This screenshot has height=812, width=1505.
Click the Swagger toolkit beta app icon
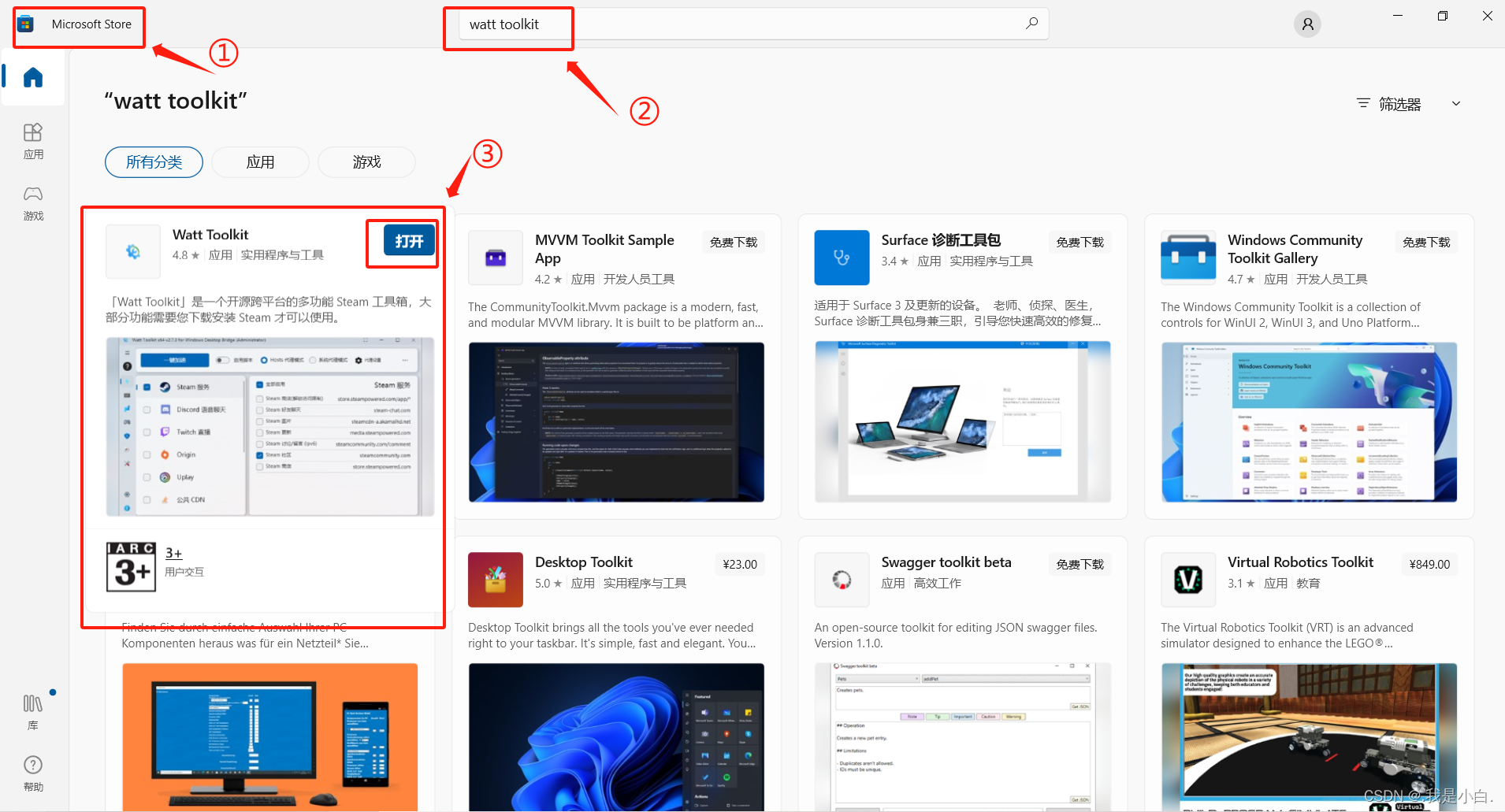[x=842, y=580]
